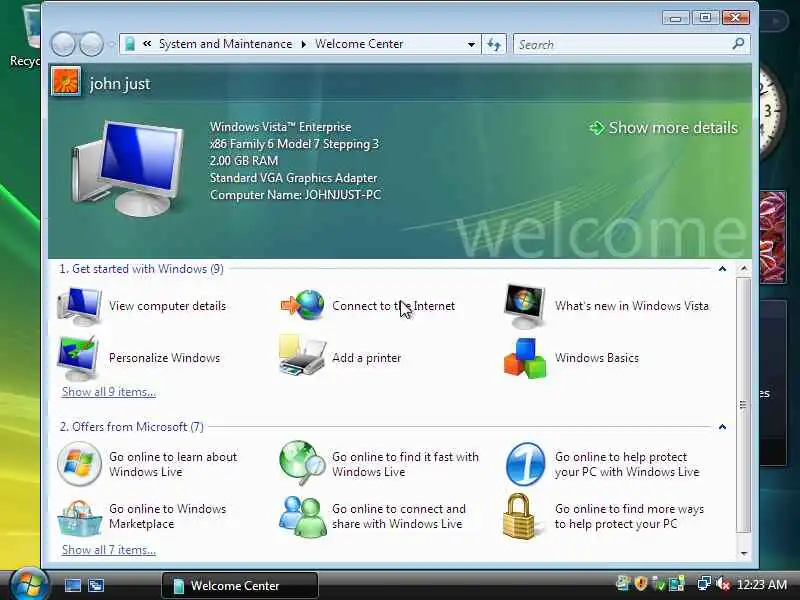Open What's new in Windows Vista label
Screen dimensions: 800x600
pos(632,306)
